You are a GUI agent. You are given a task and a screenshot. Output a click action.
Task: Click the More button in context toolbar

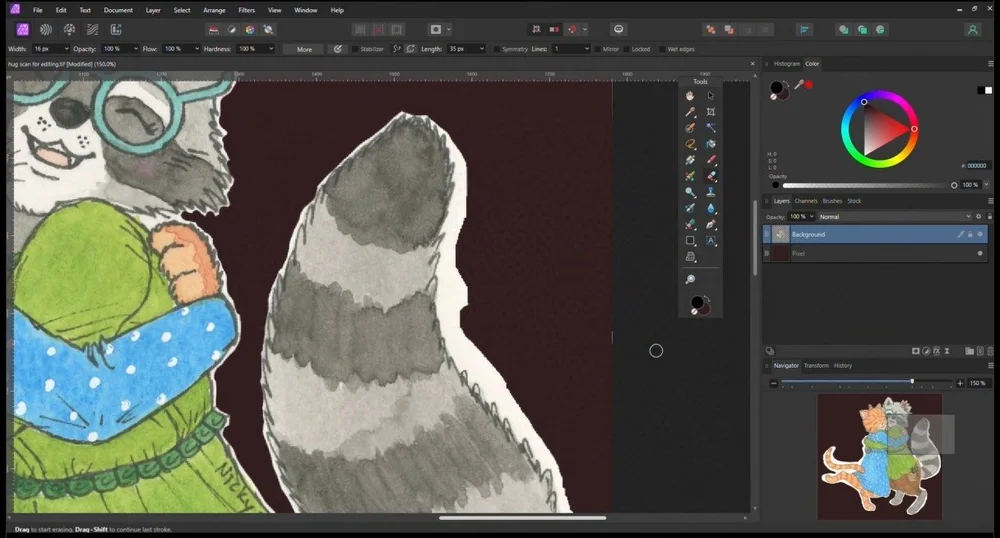[x=304, y=48]
